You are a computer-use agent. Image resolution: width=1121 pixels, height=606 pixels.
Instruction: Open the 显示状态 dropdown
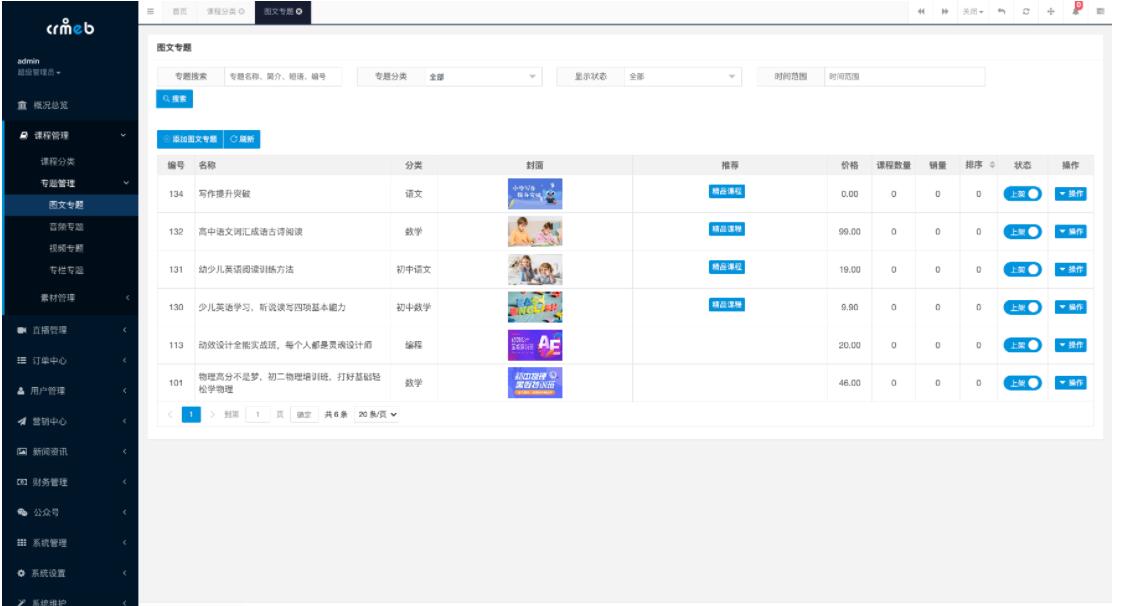click(x=682, y=77)
